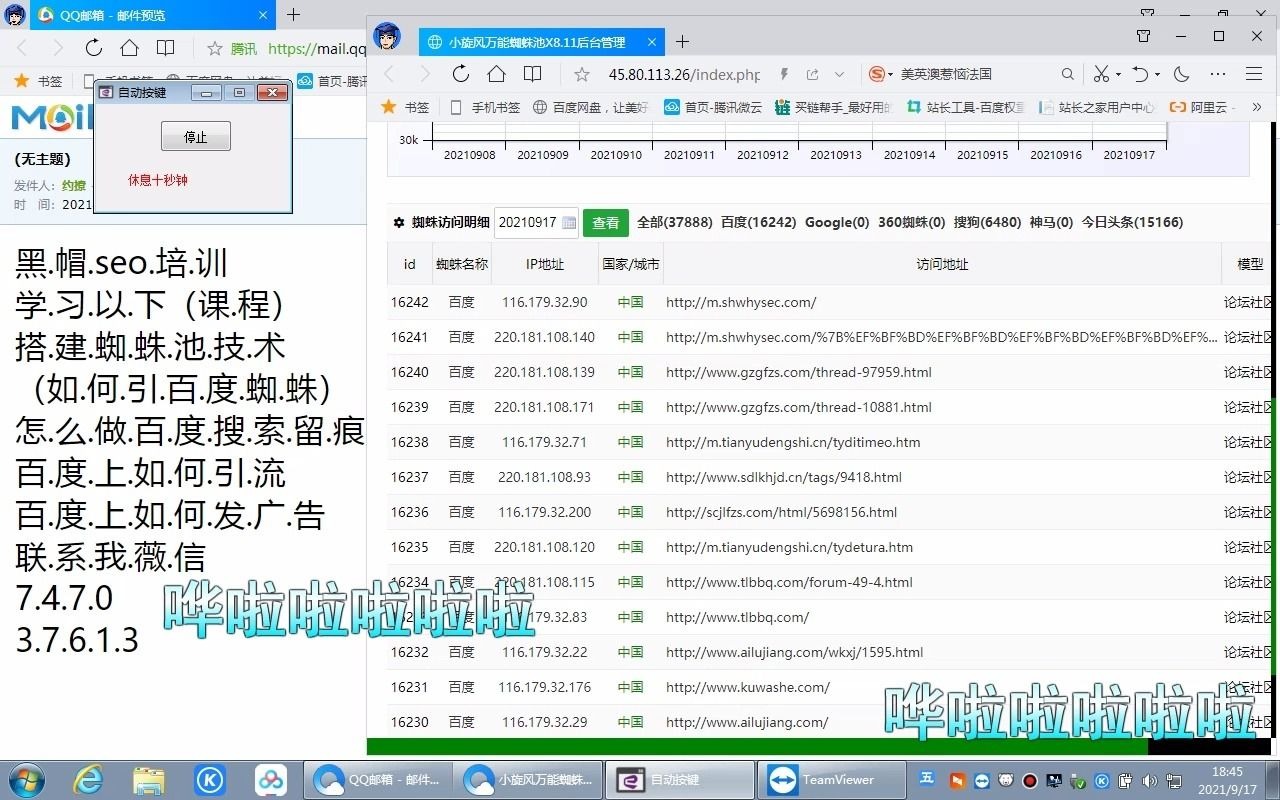This screenshot has height=800, width=1280.
Task: Click URL http://scjlfzs.com/html/5698156.html
Action: (x=781, y=512)
